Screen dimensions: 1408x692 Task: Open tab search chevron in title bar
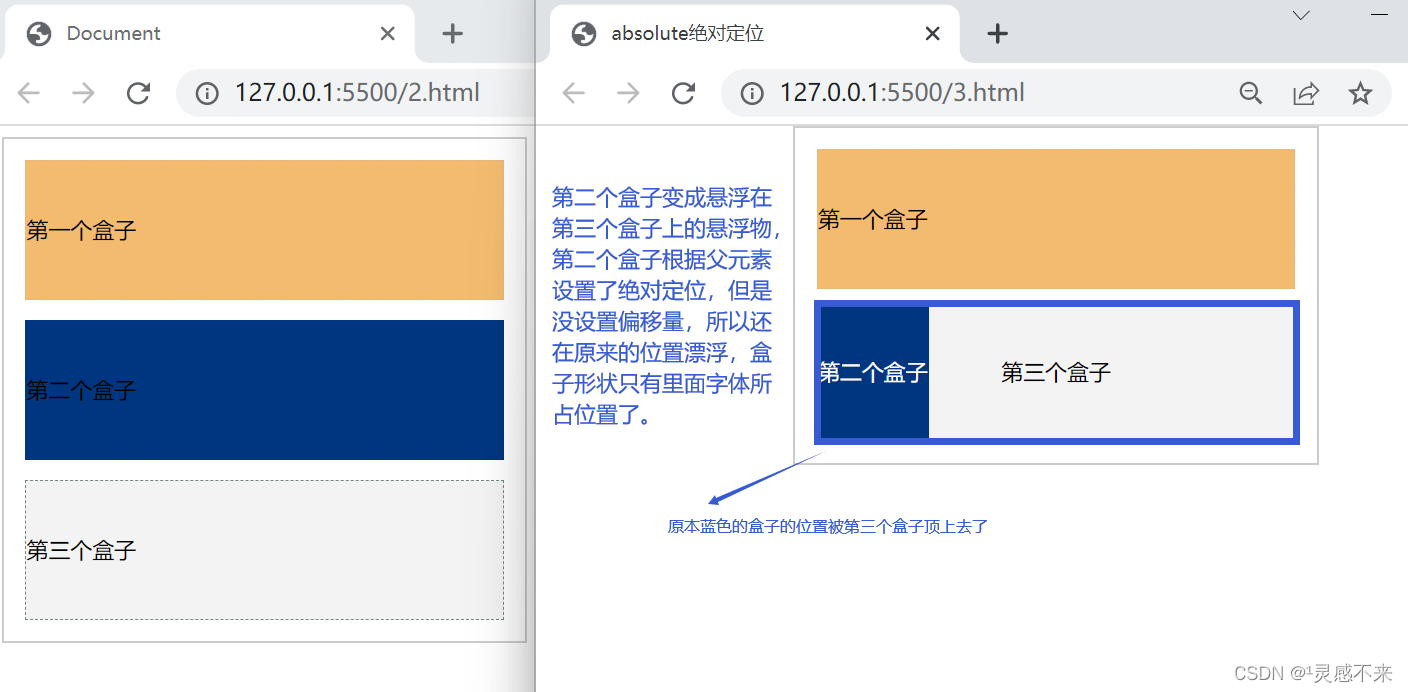1301,15
